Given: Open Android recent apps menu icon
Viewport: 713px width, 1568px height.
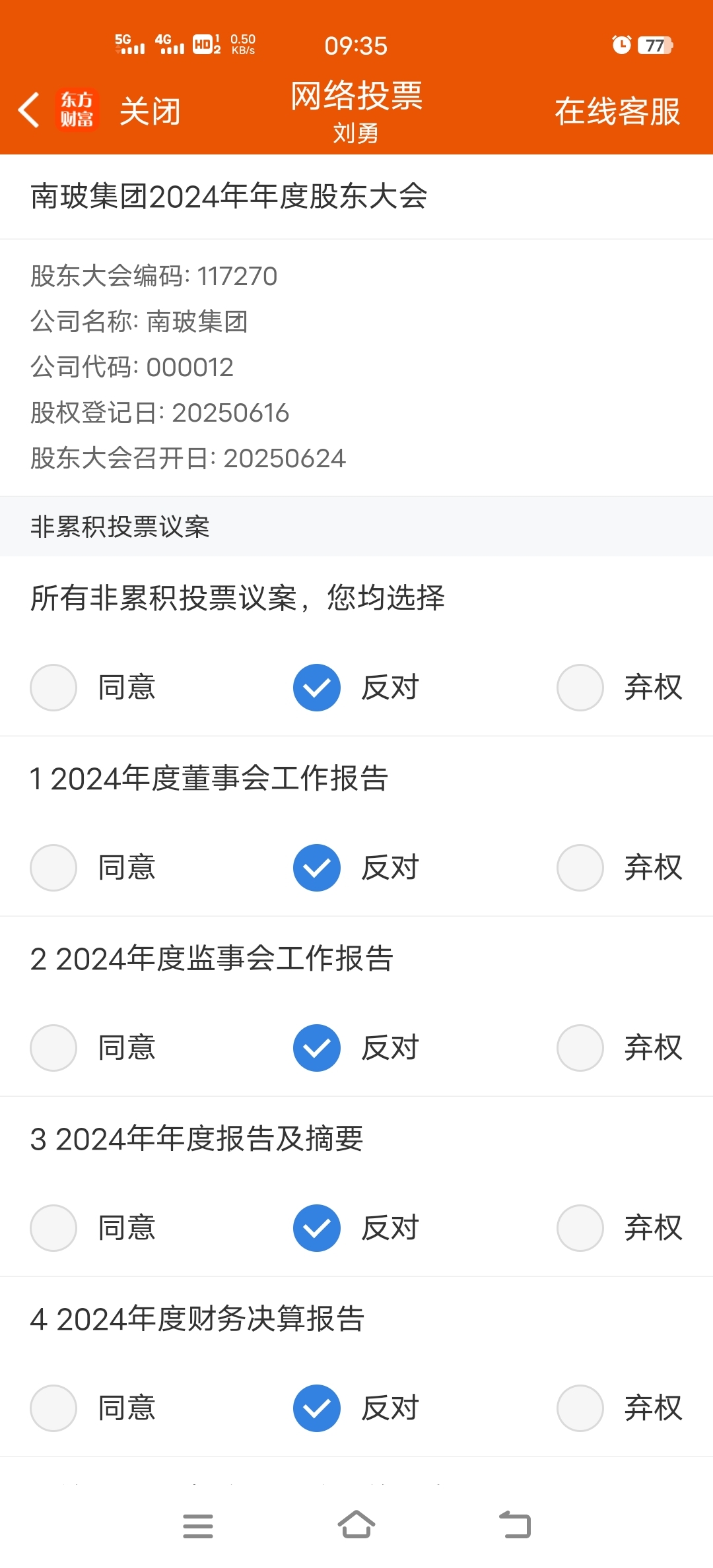Looking at the screenshot, I should (x=198, y=1526).
